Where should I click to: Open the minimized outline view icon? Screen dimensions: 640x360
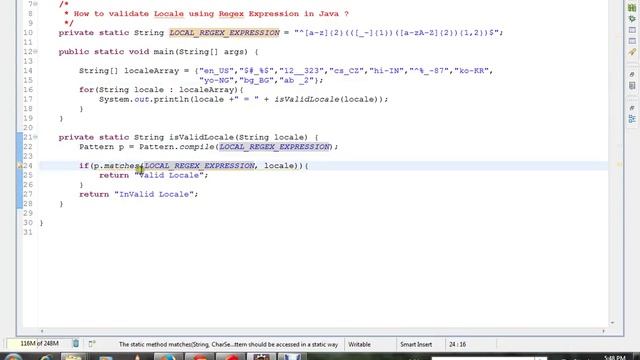click(x=632, y=119)
